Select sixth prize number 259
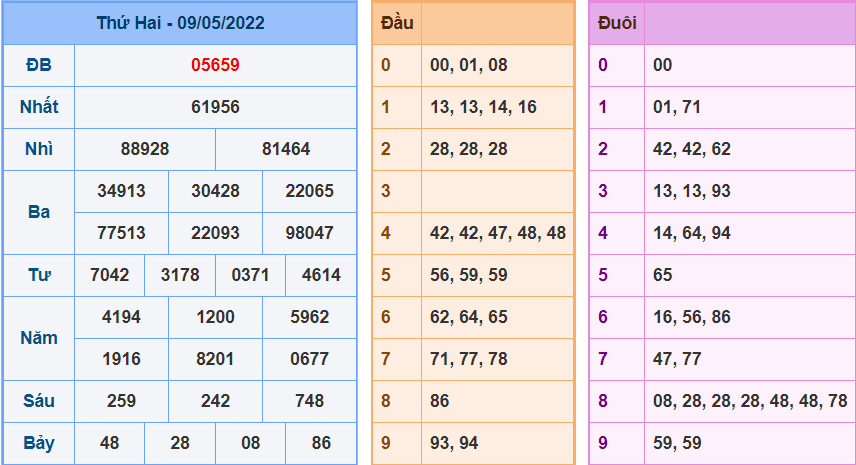 [121, 401]
